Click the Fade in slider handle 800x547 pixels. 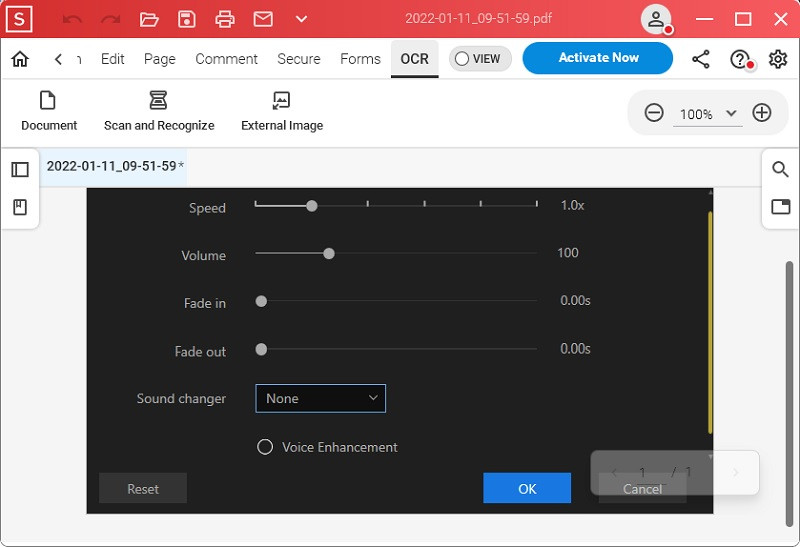click(261, 302)
